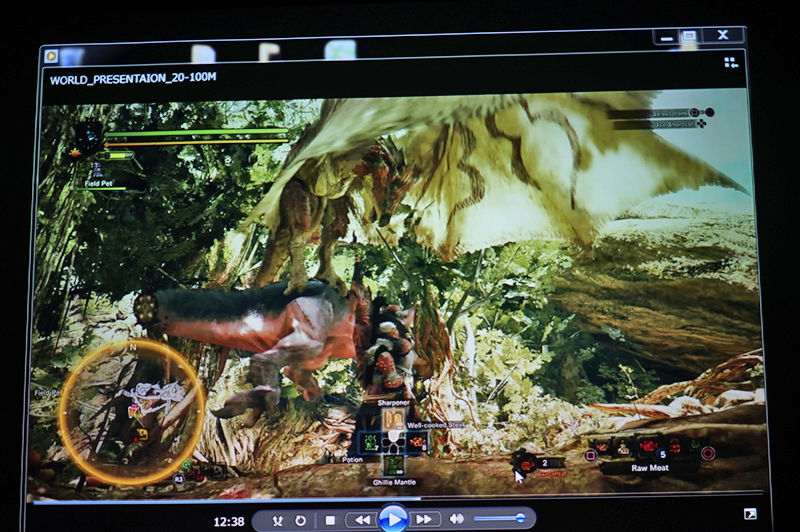Select the Sharpener item icon
The width and height of the screenshot is (800, 532).
click(393, 417)
